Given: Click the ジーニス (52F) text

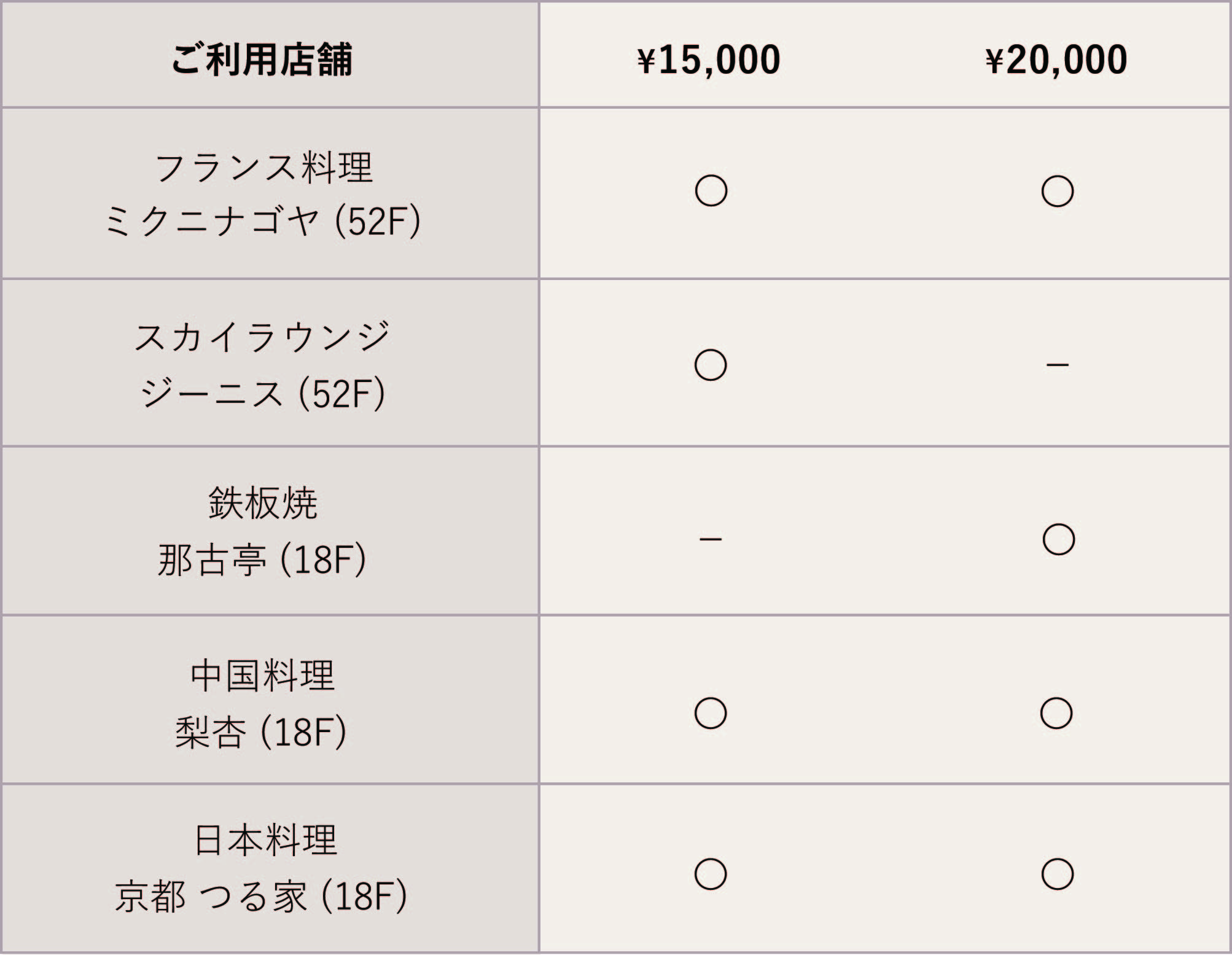Looking at the screenshot, I should pyautogui.click(x=262, y=394).
